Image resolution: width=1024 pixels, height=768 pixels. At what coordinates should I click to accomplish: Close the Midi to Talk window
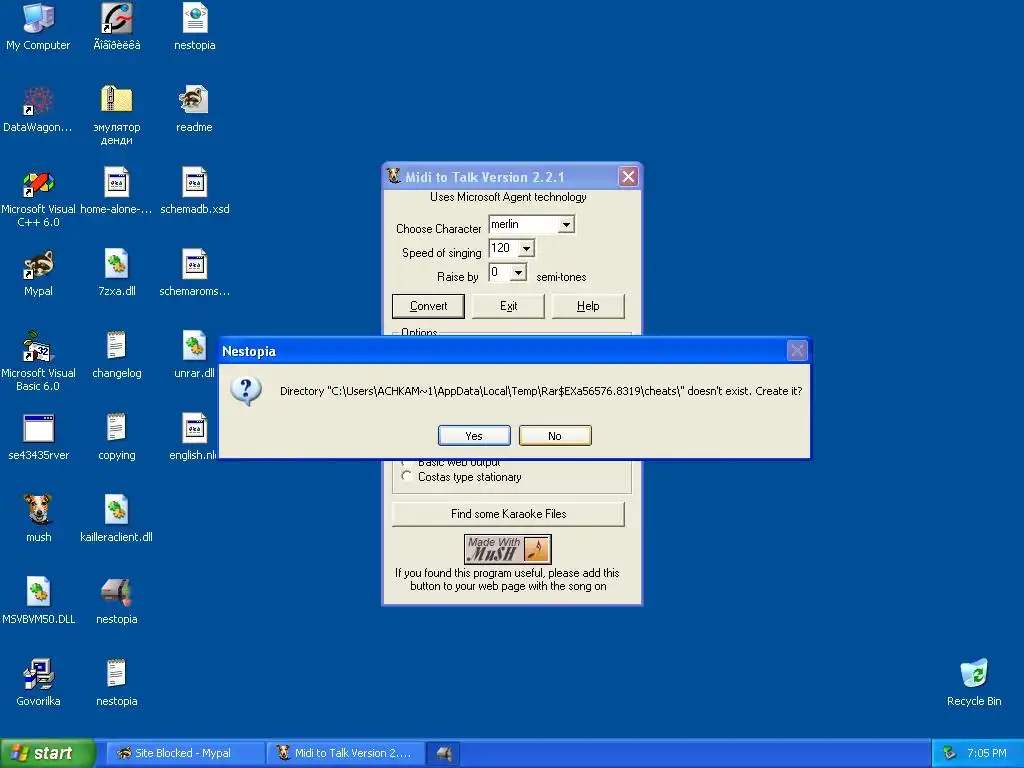point(628,176)
